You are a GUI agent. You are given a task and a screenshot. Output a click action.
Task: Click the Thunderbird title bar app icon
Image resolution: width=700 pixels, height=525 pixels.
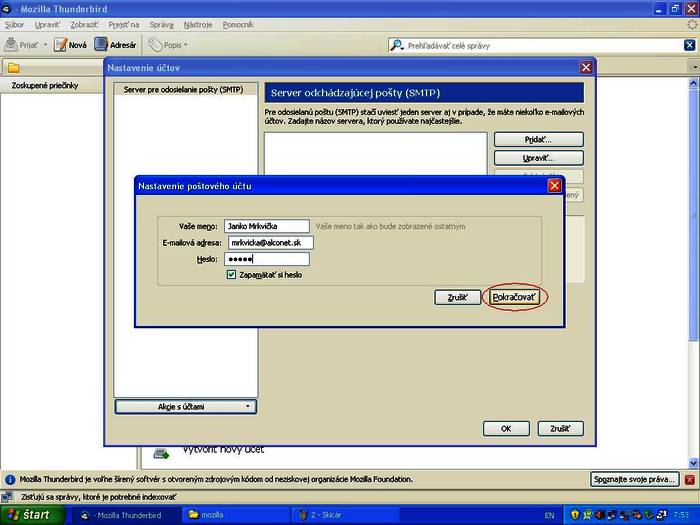coord(6,8)
